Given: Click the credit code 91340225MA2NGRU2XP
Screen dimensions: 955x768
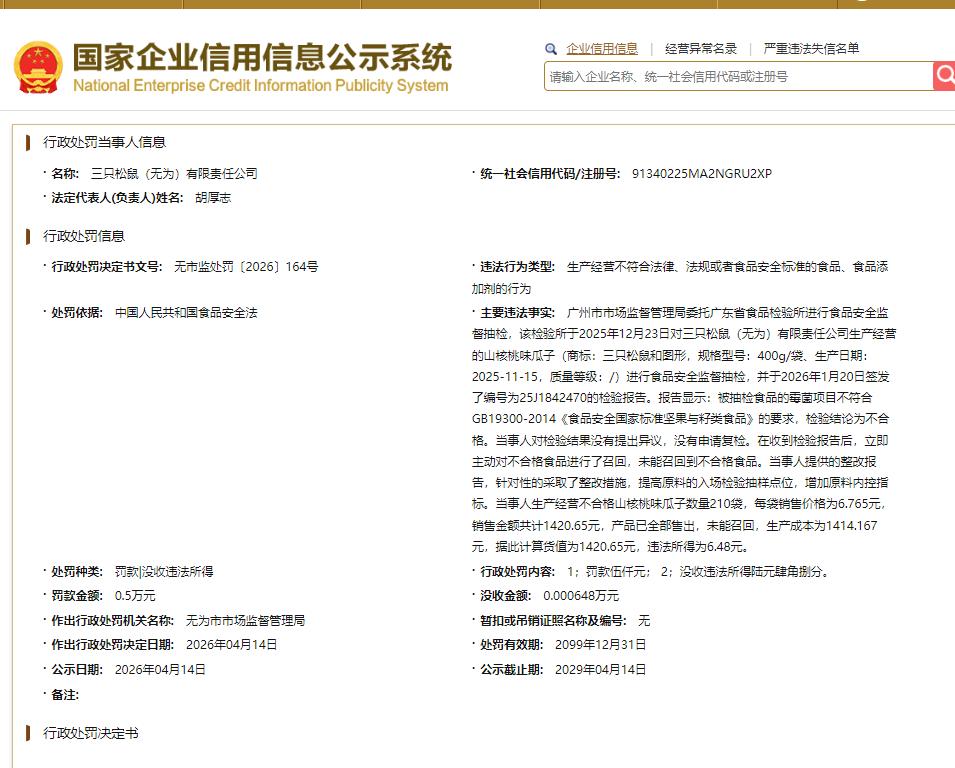Looking at the screenshot, I should tap(702, 174).
